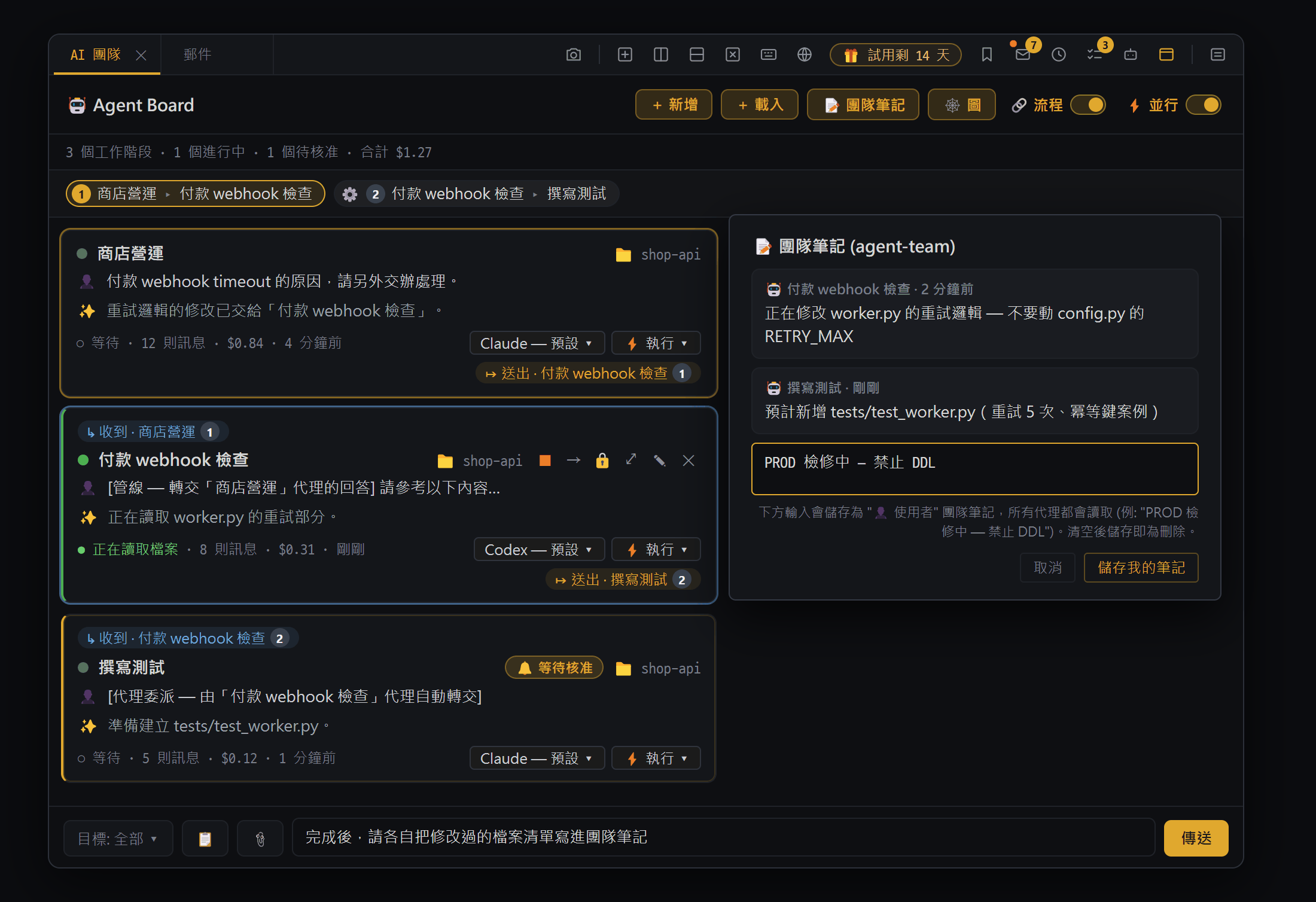The width and height of the screenshot is (1316, 902).
Task: Click the window panel icon in top toolbar
Action: [1166, 55]
